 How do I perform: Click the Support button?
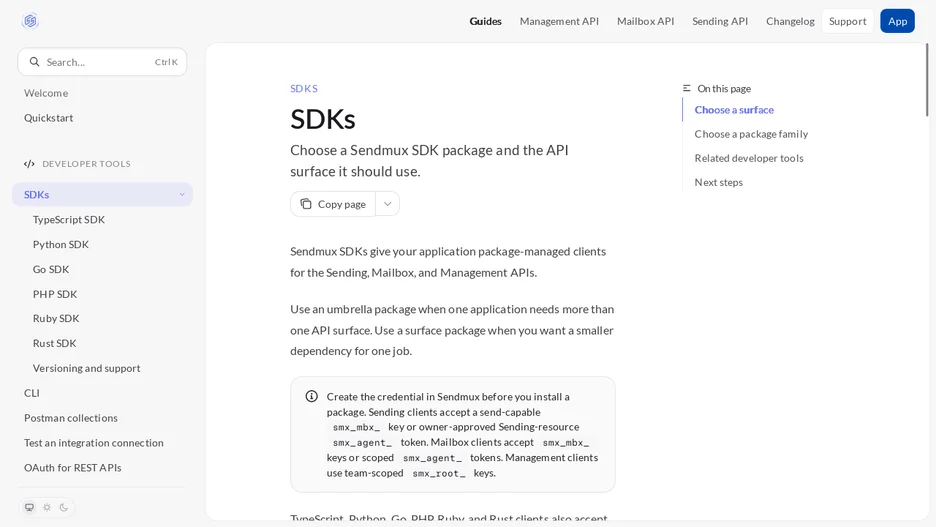point(848,21)
